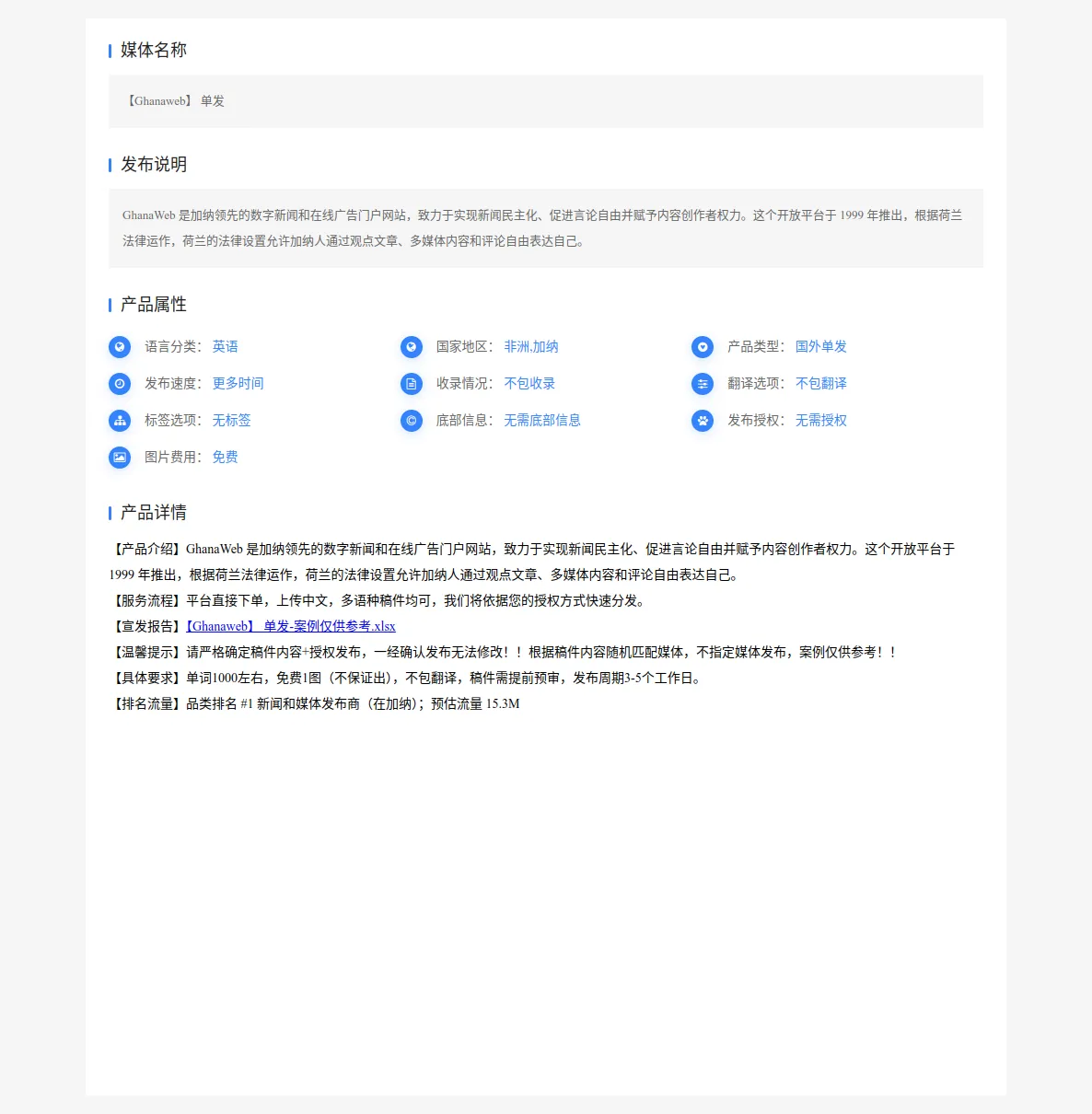
Task: Click the picture icon beside 图片费用
Action: pyautogui.click(x=120, y=458)
